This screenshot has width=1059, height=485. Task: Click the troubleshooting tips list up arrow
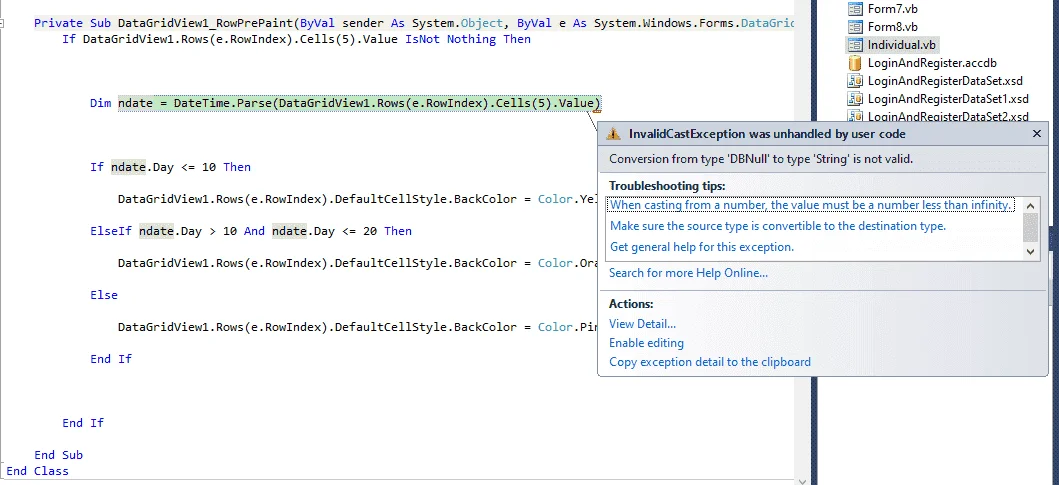click(1030, 205)
